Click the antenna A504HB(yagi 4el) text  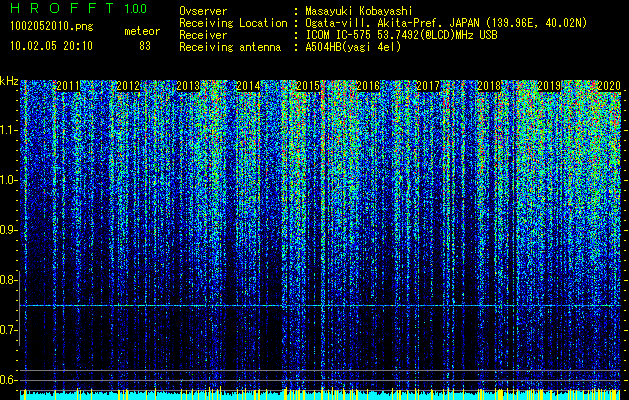click(353, 47)
